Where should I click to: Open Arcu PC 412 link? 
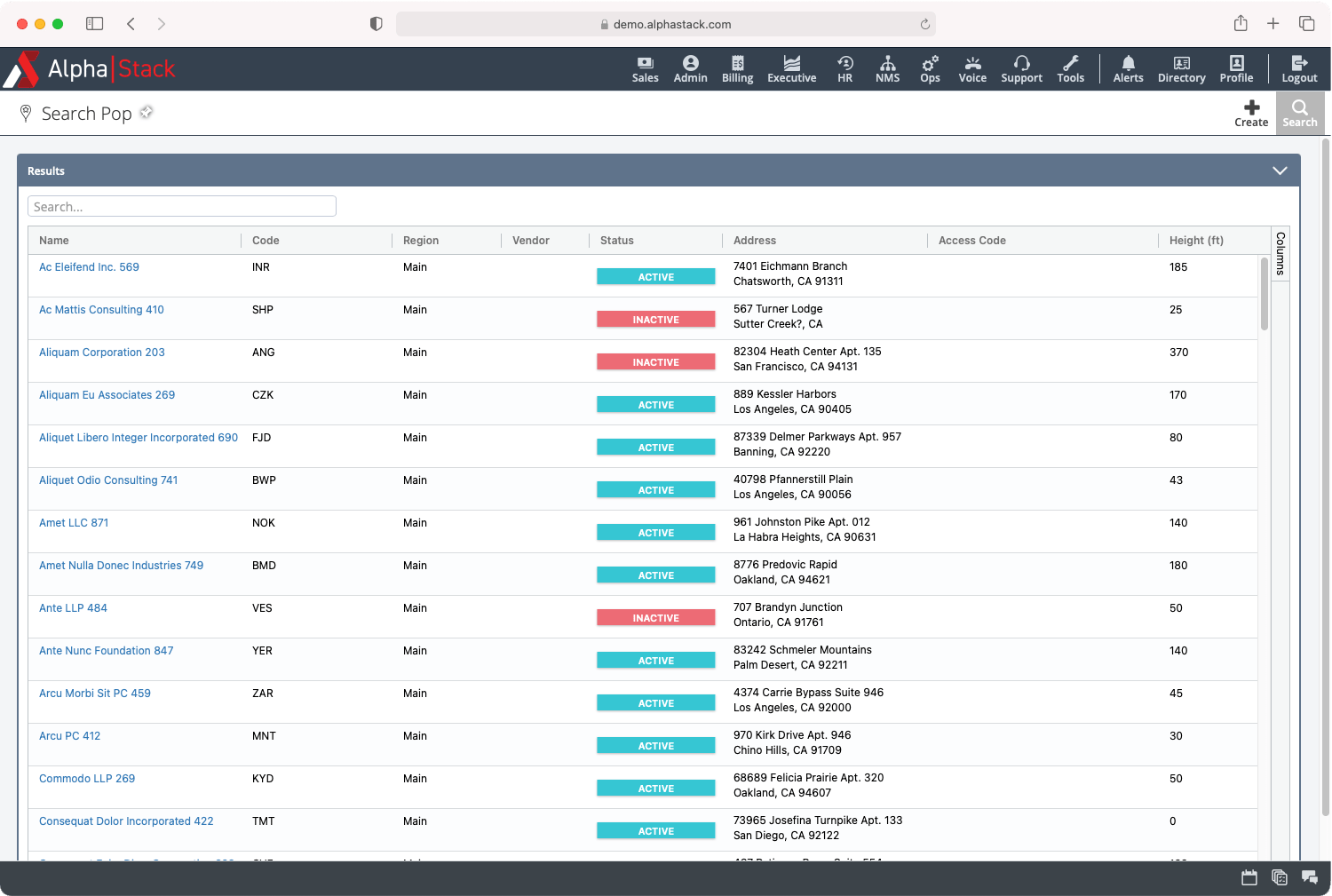(69, 736)
